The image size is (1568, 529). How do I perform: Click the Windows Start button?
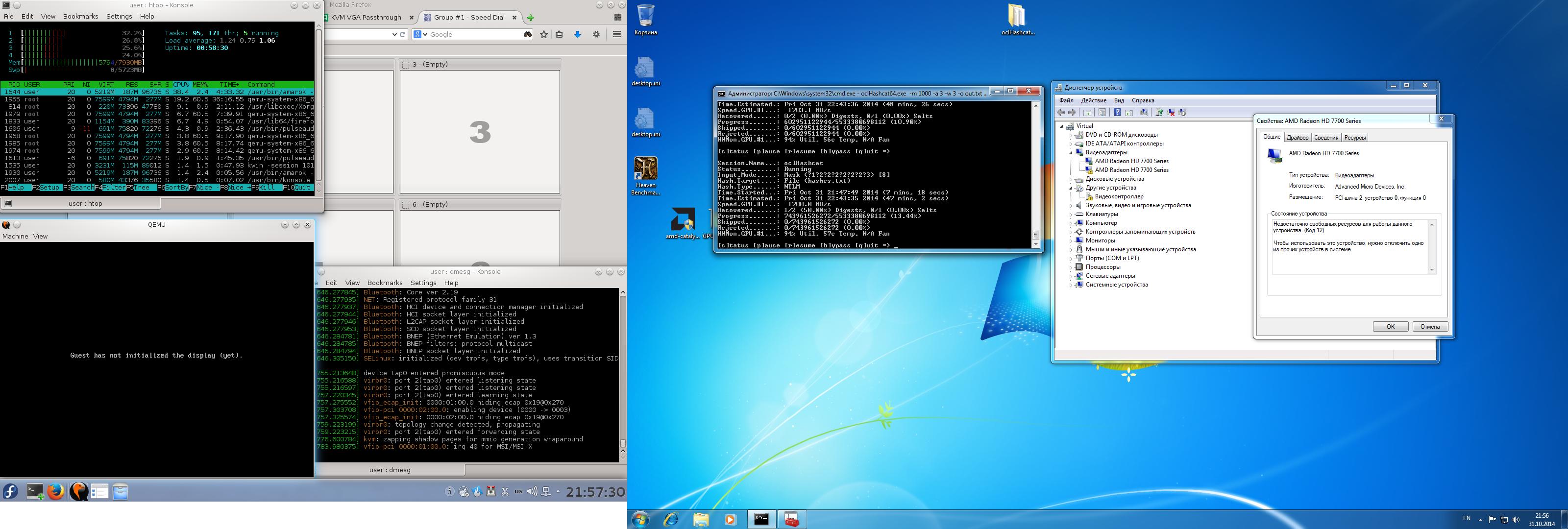click(x=641, y=519)
